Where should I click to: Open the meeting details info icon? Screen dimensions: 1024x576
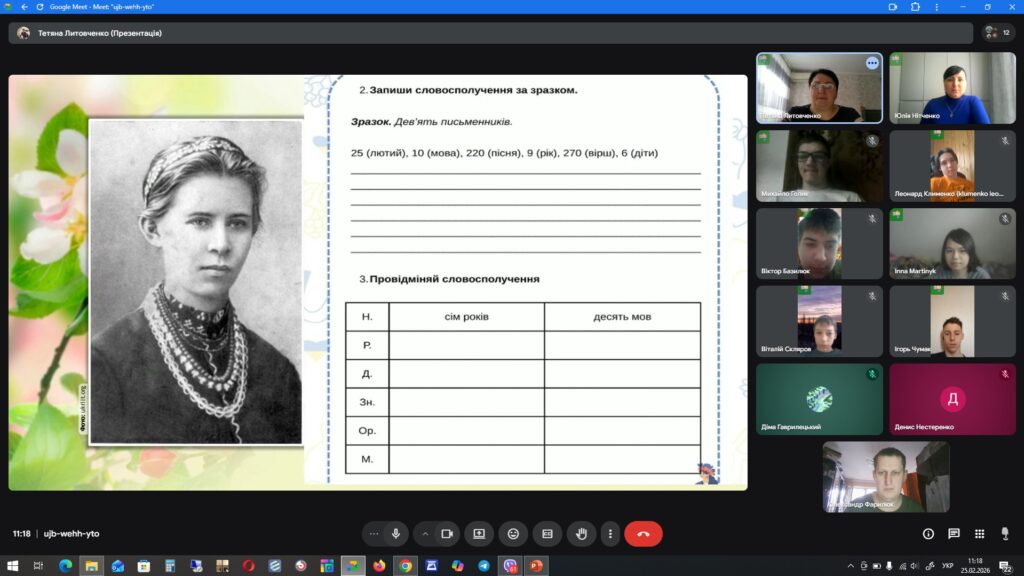pos(929,534)
